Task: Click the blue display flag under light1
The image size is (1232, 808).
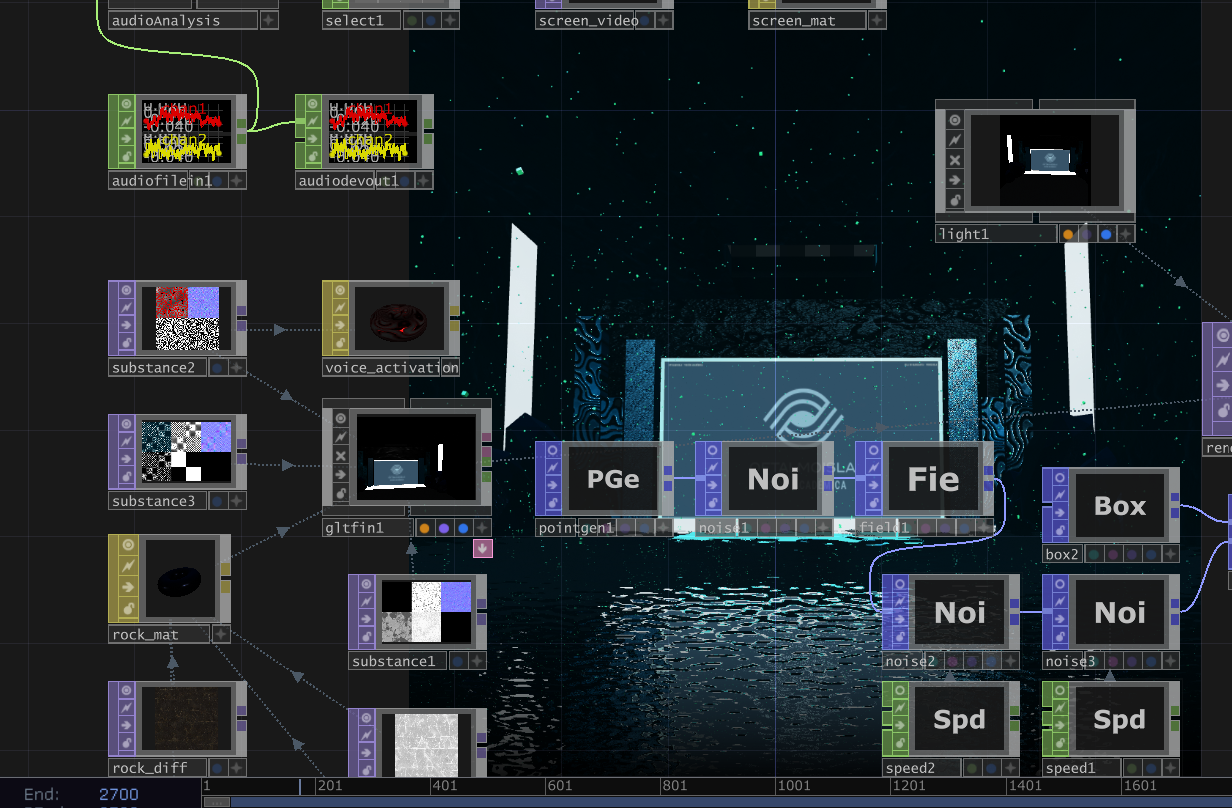Action: [1106, 234]
